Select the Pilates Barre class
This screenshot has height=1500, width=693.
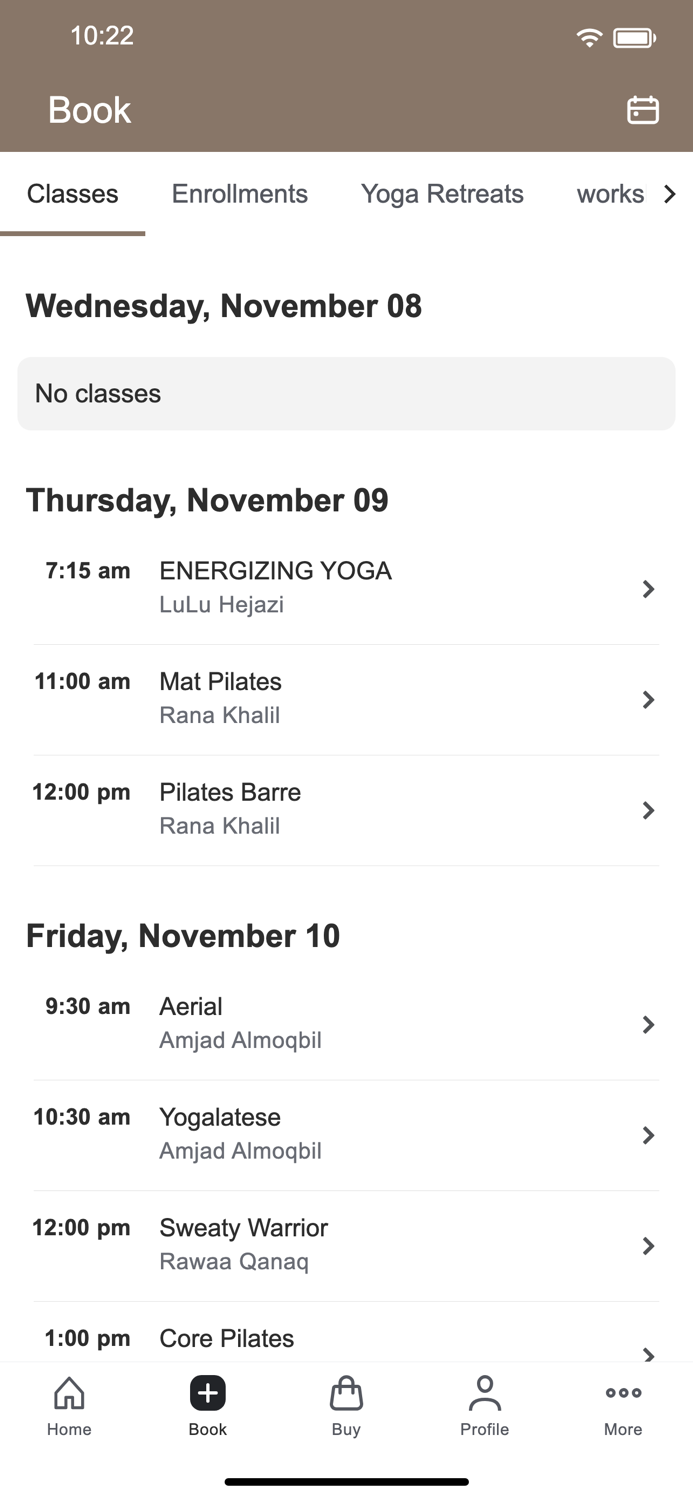pos(346,810)
